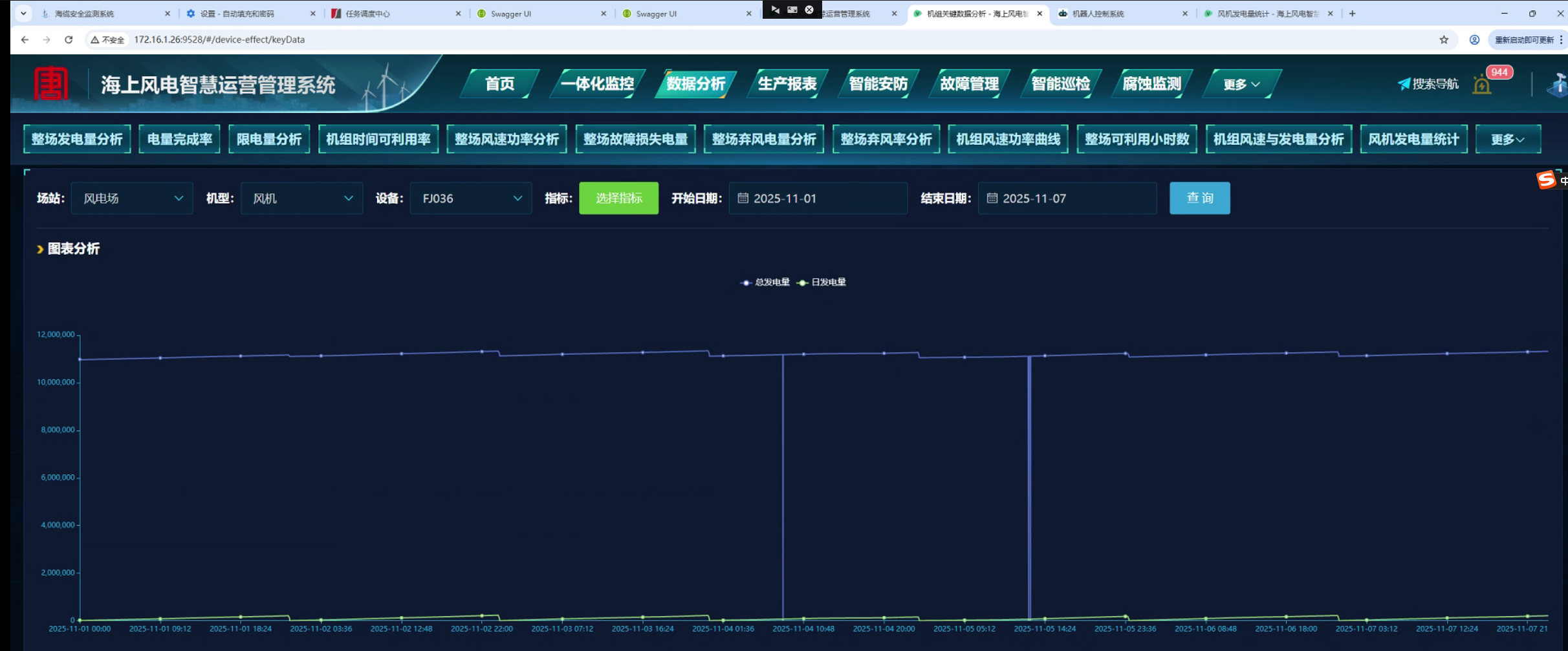Go back using the browser back arrow
The width and height of the screenshot is (1568, 651).
pos(25,39)
